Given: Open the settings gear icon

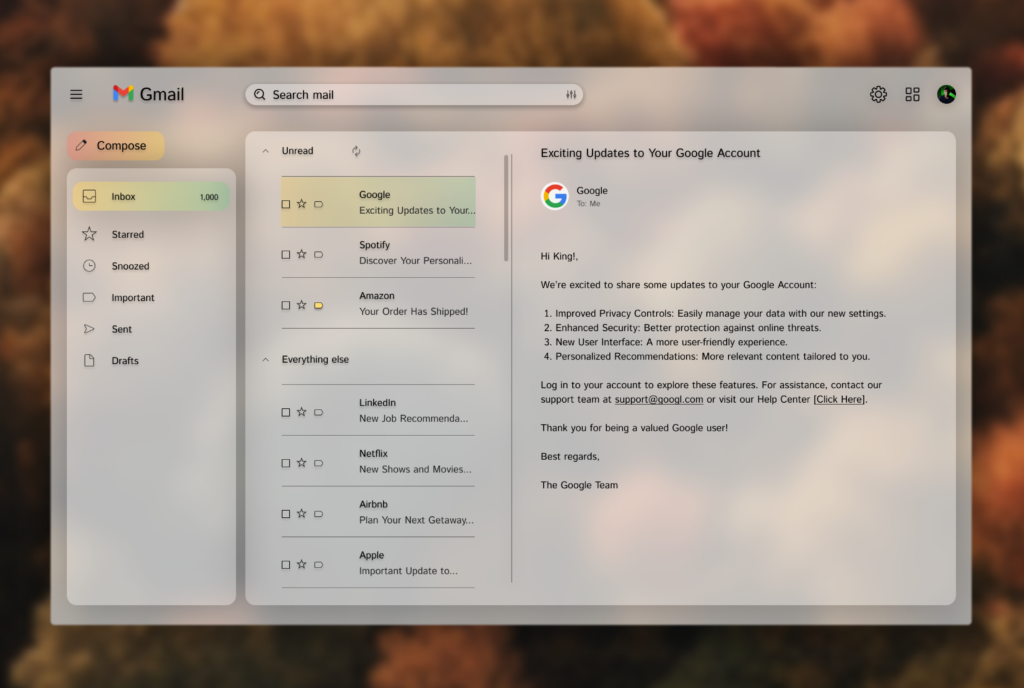Looking at the screenshot, I should tap(878, 94).
